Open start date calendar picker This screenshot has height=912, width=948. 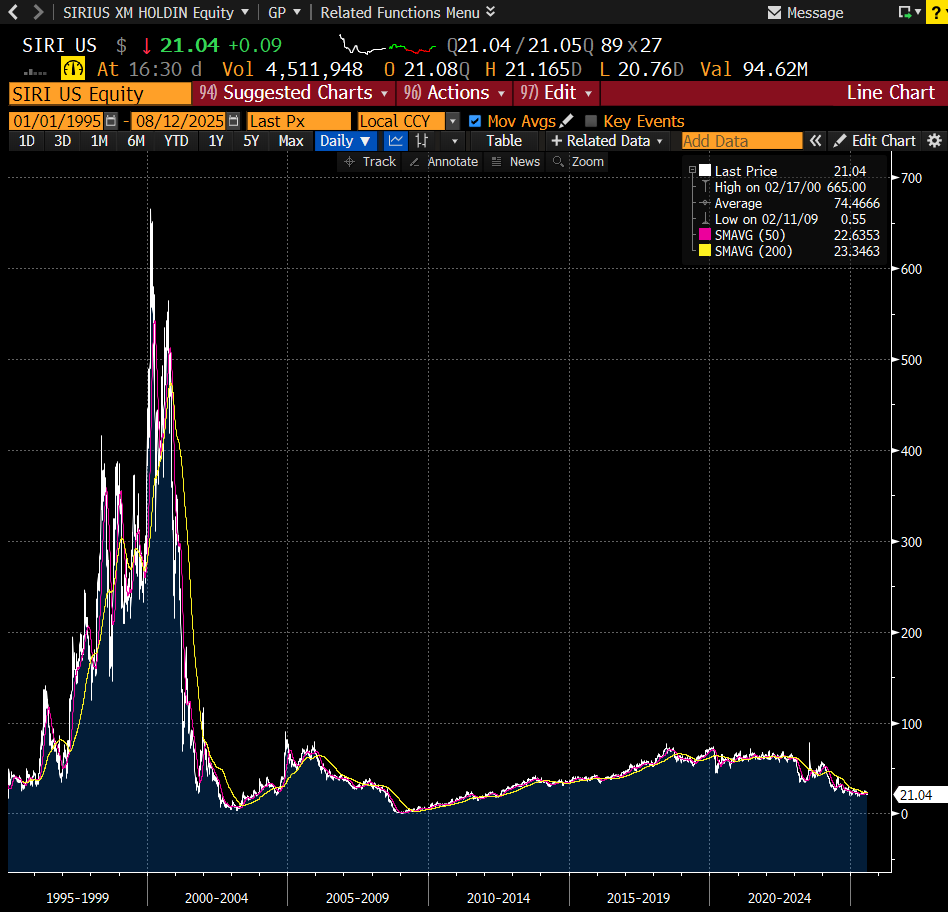111,121
